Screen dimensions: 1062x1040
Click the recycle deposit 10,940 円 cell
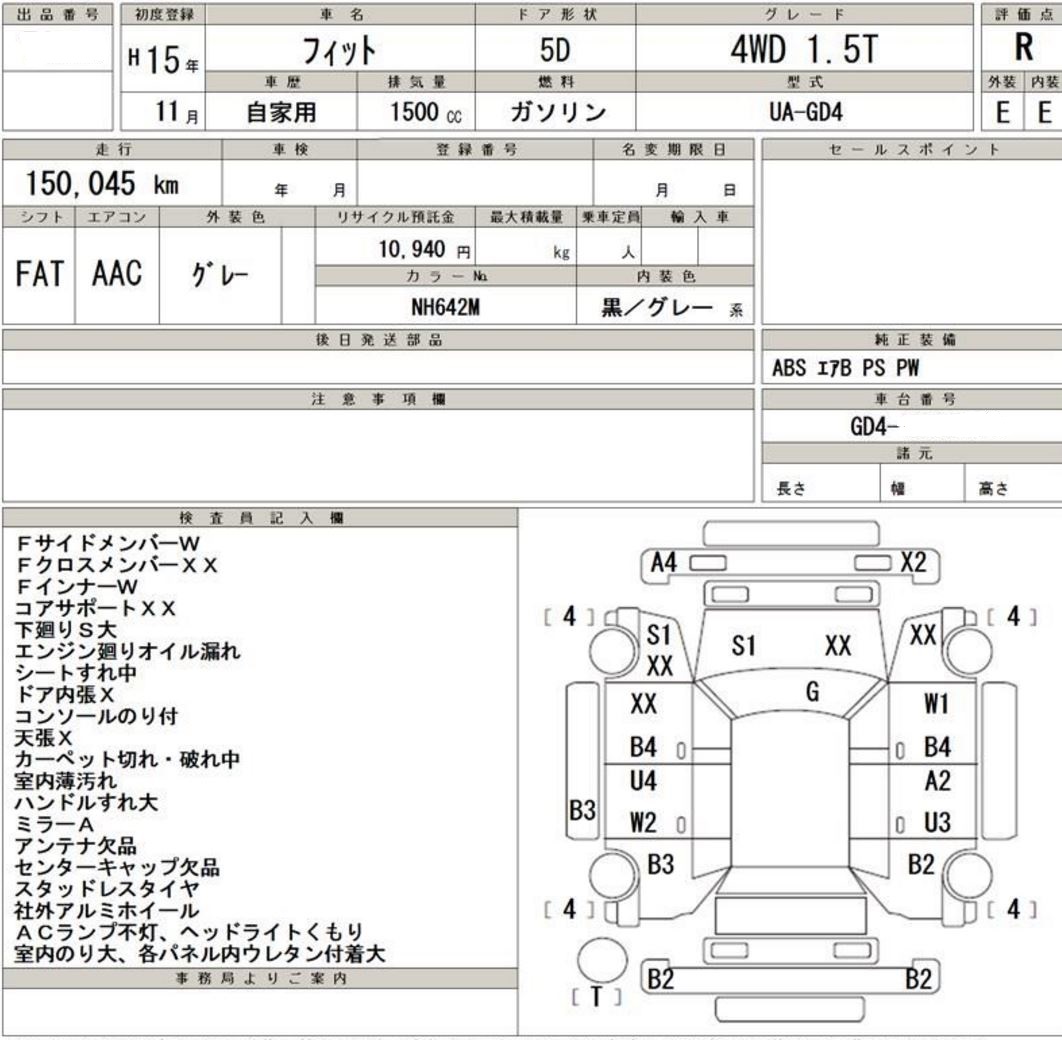[396, 248]
